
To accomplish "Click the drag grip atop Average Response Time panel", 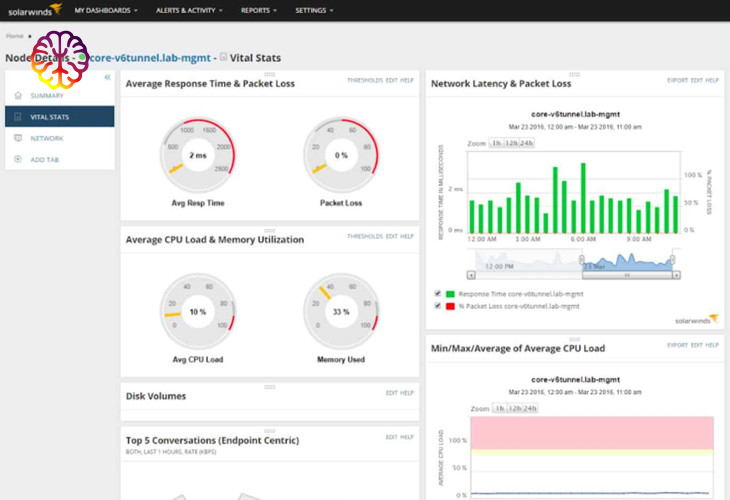I will tap(270, 74).
